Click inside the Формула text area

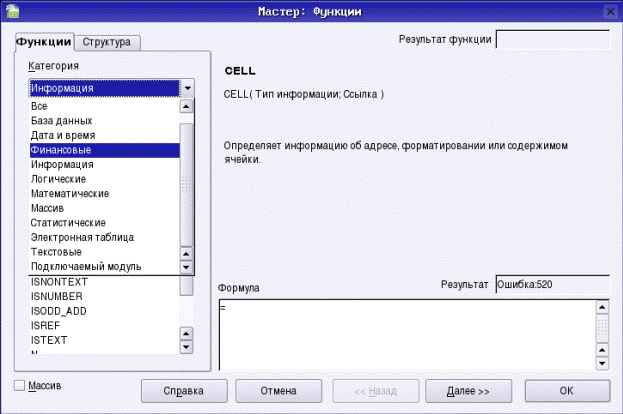[x=407, y=335]
